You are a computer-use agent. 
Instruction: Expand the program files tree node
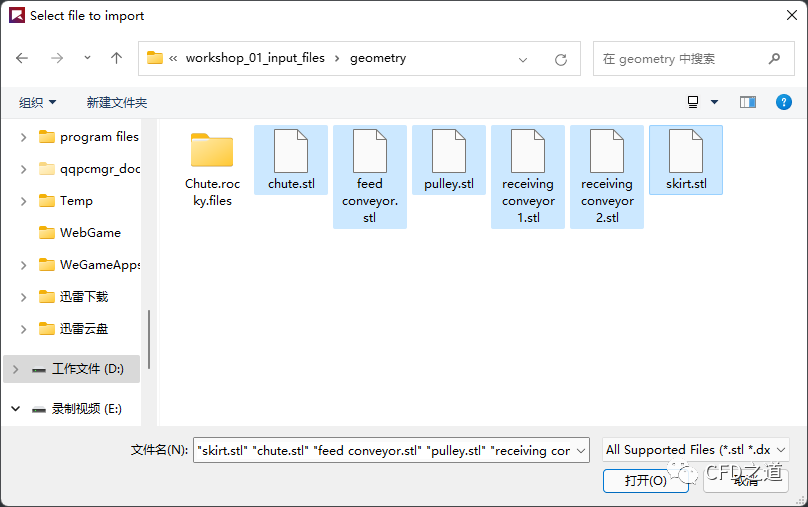(x=23, y=137)
